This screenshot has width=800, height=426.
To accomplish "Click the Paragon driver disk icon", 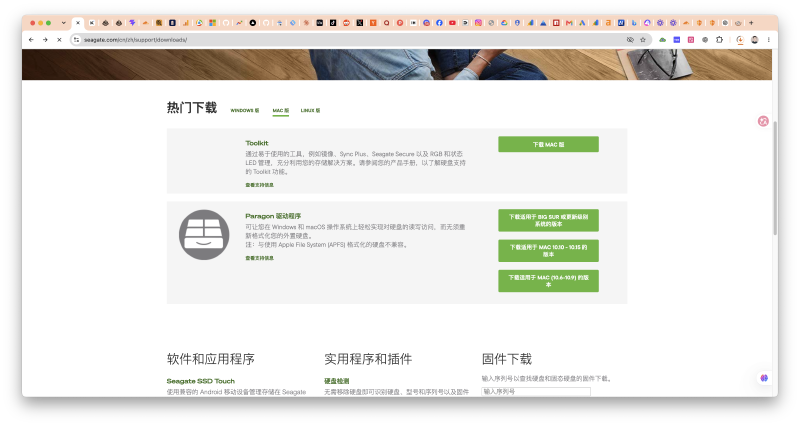I will coord(204,235).
